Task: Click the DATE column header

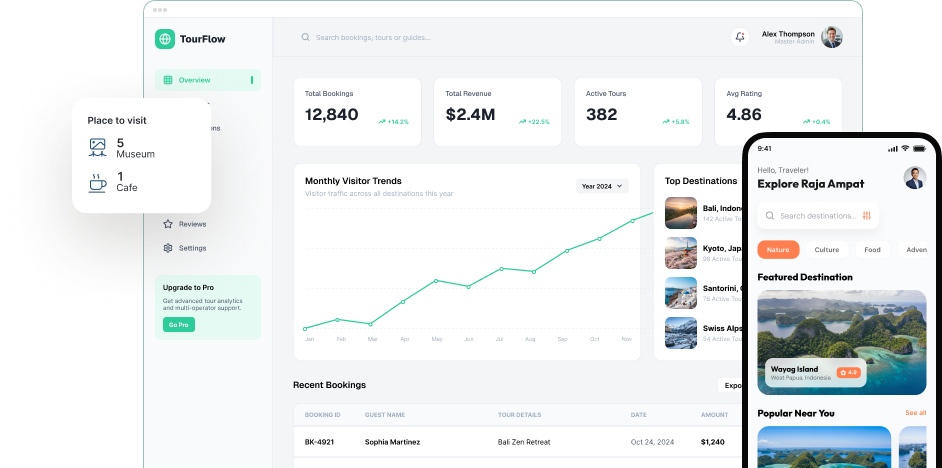Action: (639, 415)
